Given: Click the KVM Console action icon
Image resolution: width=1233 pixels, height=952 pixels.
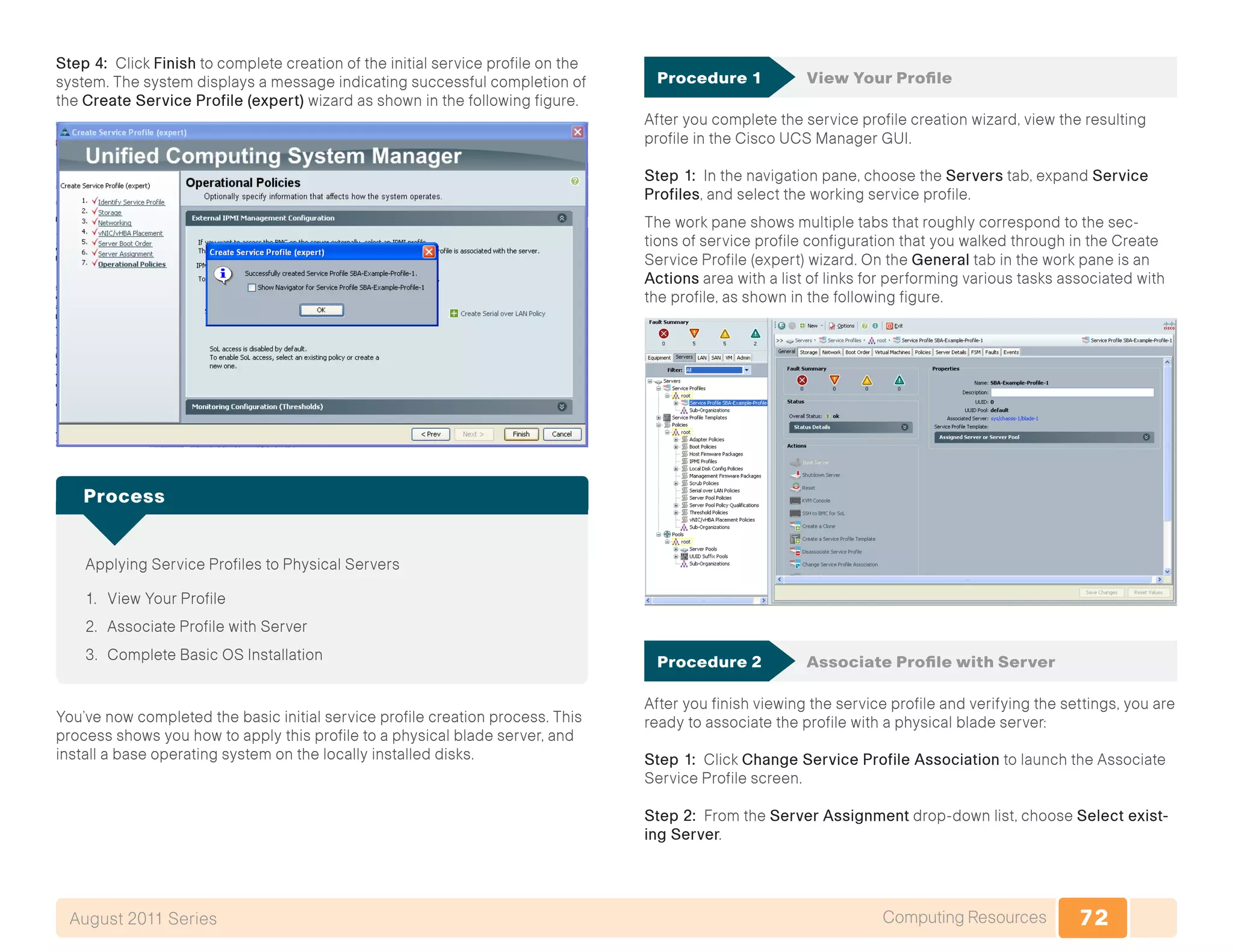Looking at the screenshot, I should pyautogui.click(x=795, y=501).
